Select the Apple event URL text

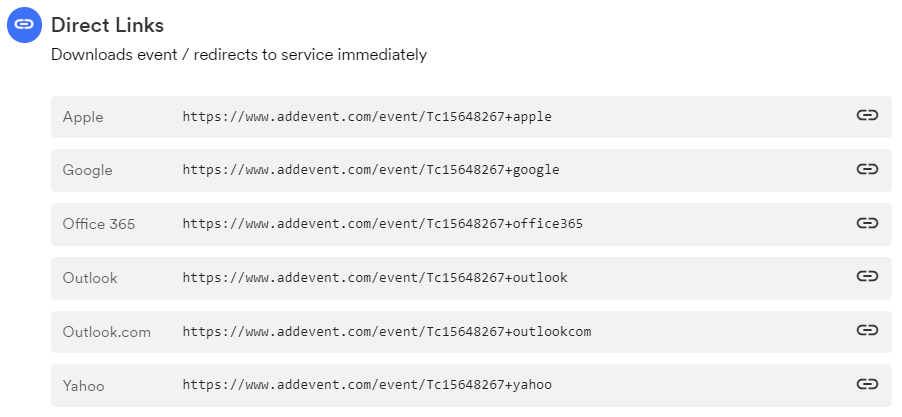click(367, 117)
